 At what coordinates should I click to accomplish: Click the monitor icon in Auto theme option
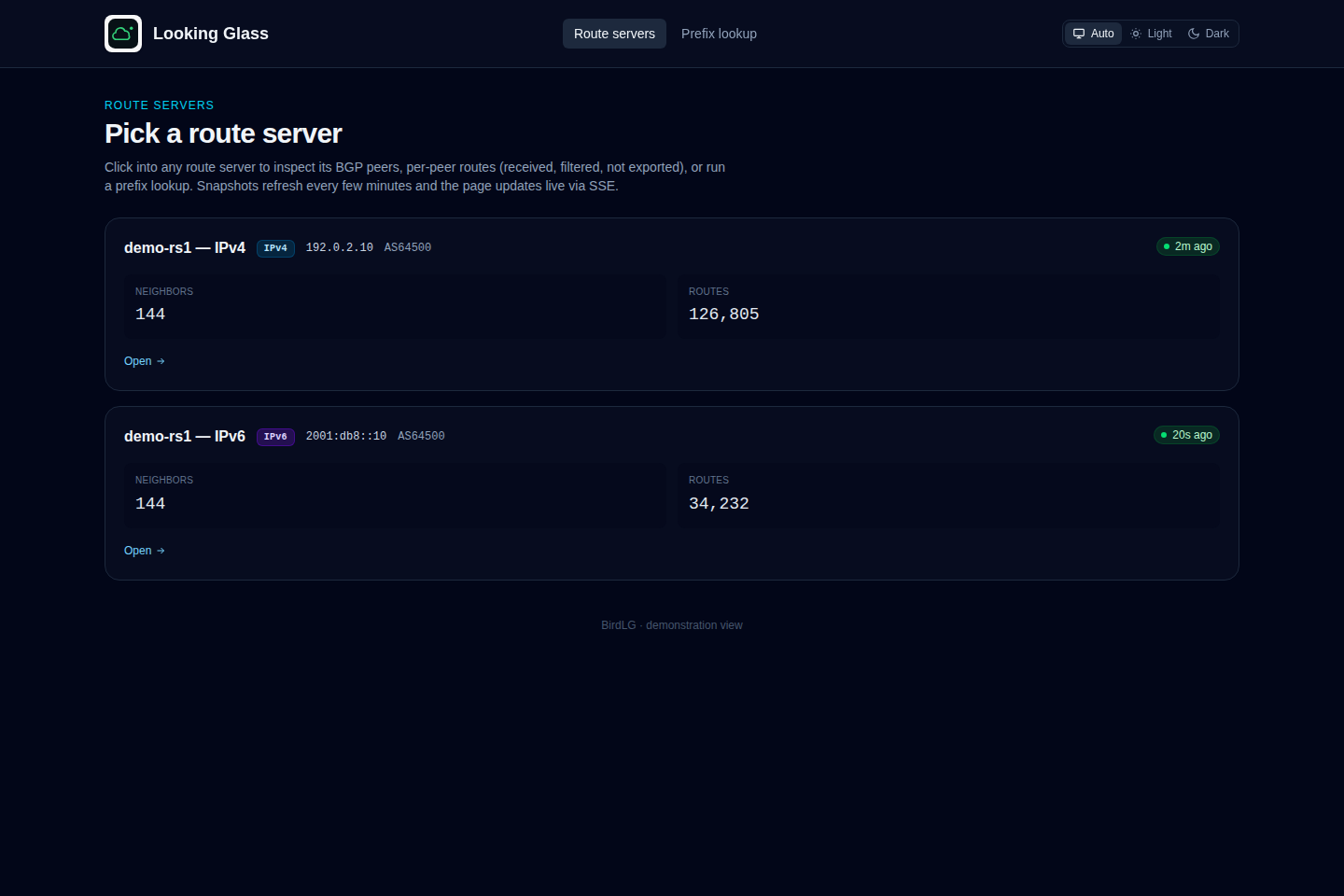[x=1079, y=34]
